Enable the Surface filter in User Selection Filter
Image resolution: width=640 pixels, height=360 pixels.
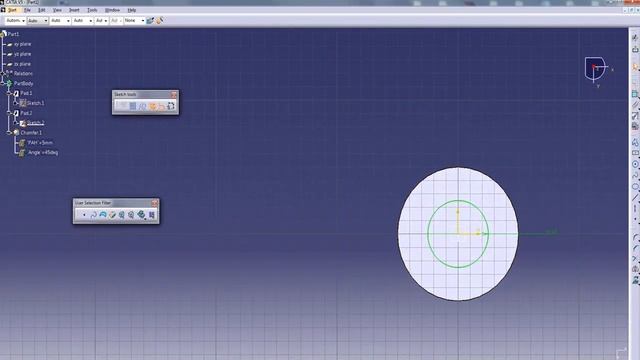(x=102, y=215)
